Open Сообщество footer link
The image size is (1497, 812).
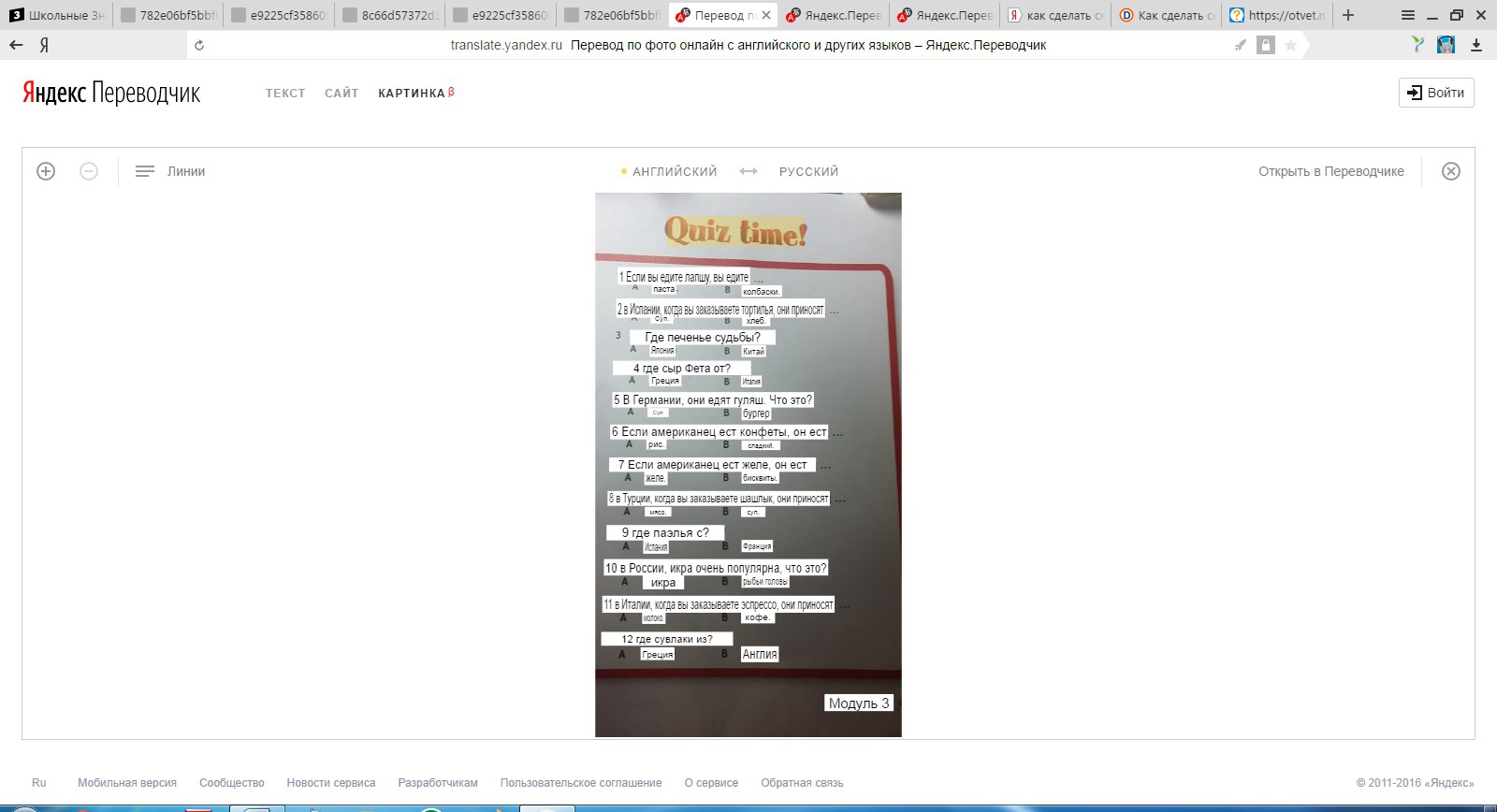click(x=232, y=783)
